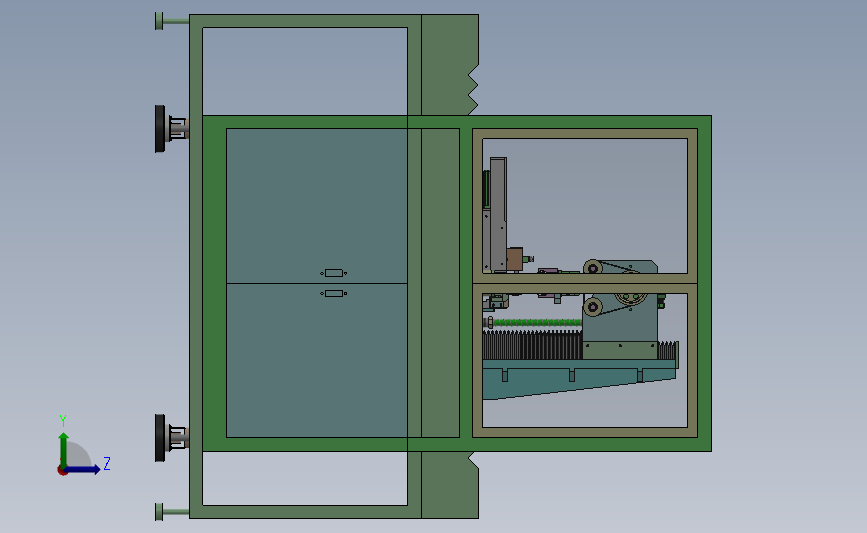Select the upper cabinet door handle

(x=333, y=273)
